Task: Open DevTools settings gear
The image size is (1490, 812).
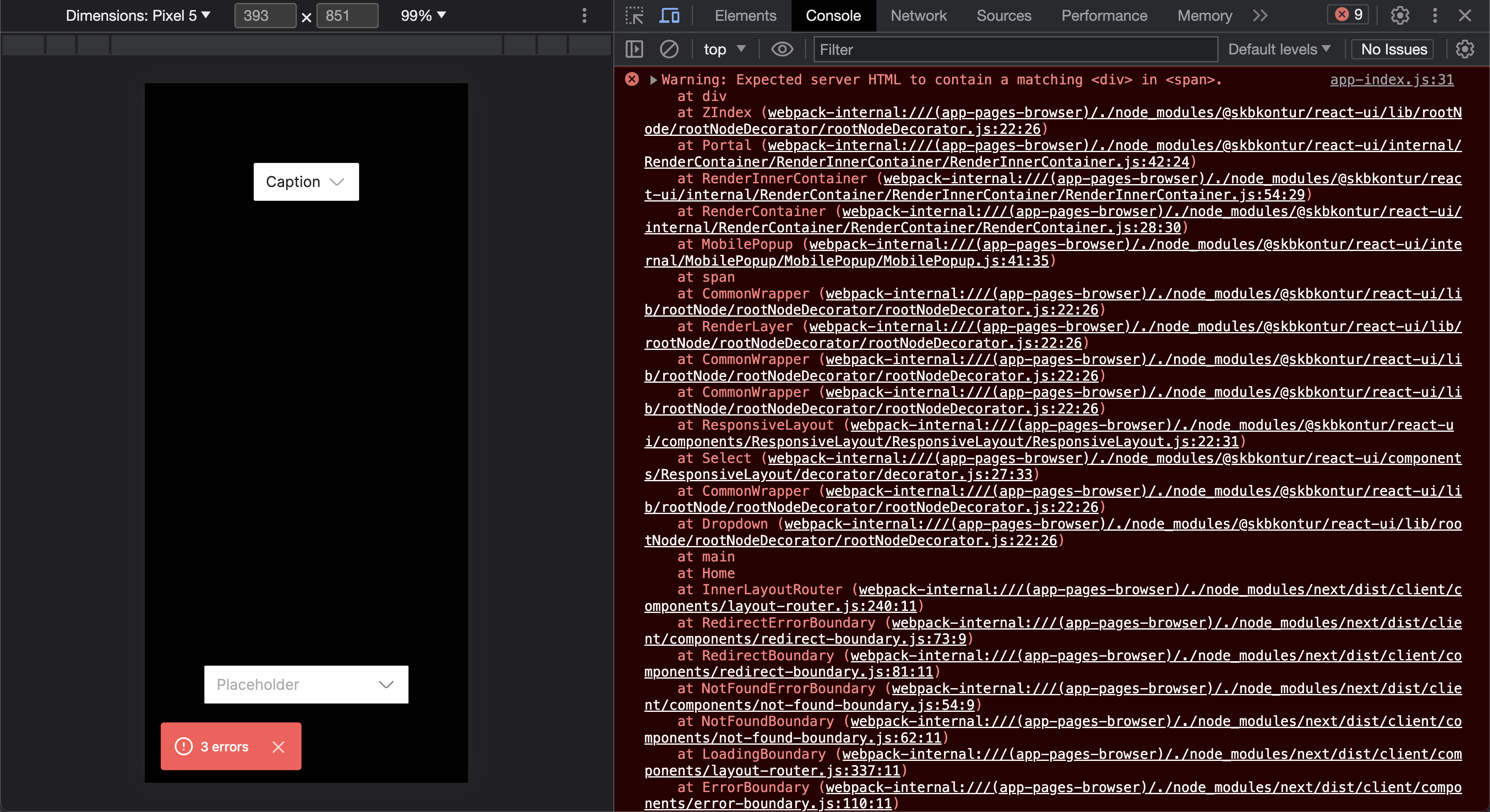Action: pyautogui.click(x=1400, y=16)
